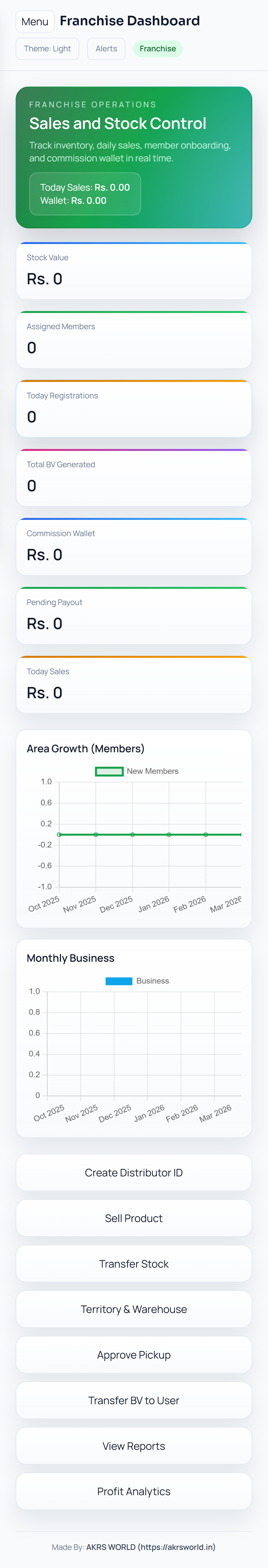The image size is (268, 1568).
Task: Toggle New Members legend swatch
Action: click(109, 771)
